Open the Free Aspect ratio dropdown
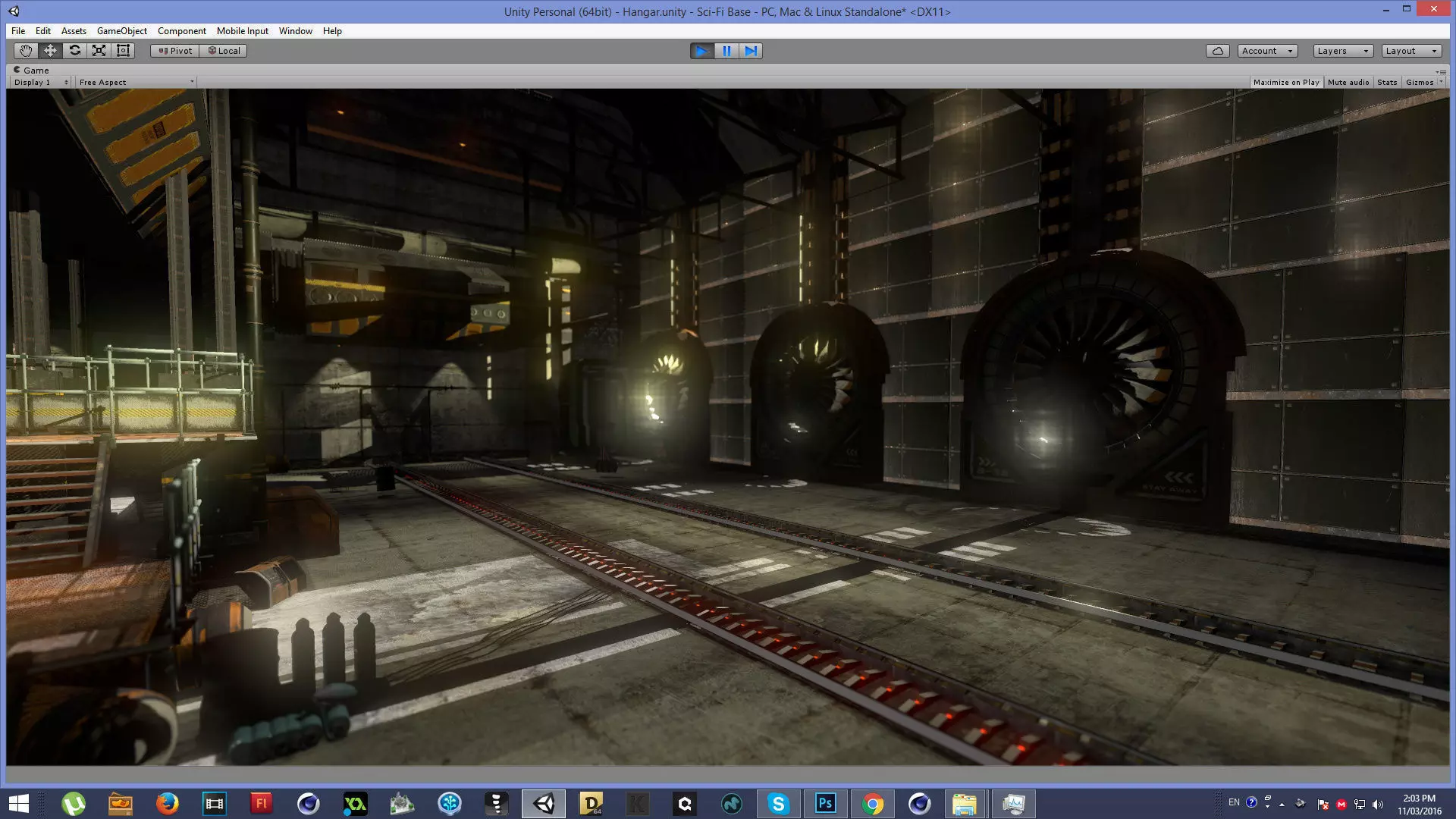The width and height of the screenshot is (1456, 819). tap(136, 82)
